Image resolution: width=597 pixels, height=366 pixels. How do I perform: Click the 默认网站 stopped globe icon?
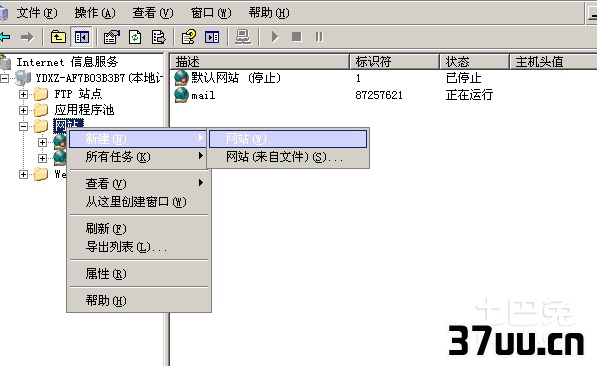click(x=181, y=78)
